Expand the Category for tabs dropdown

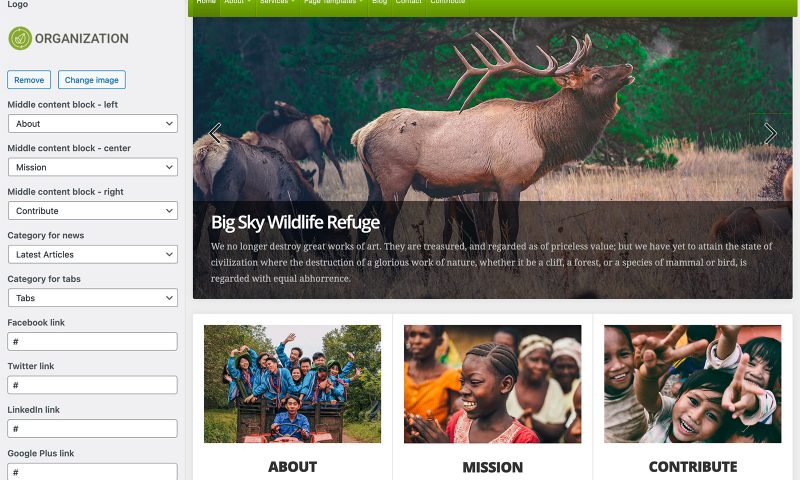point(93,298)
